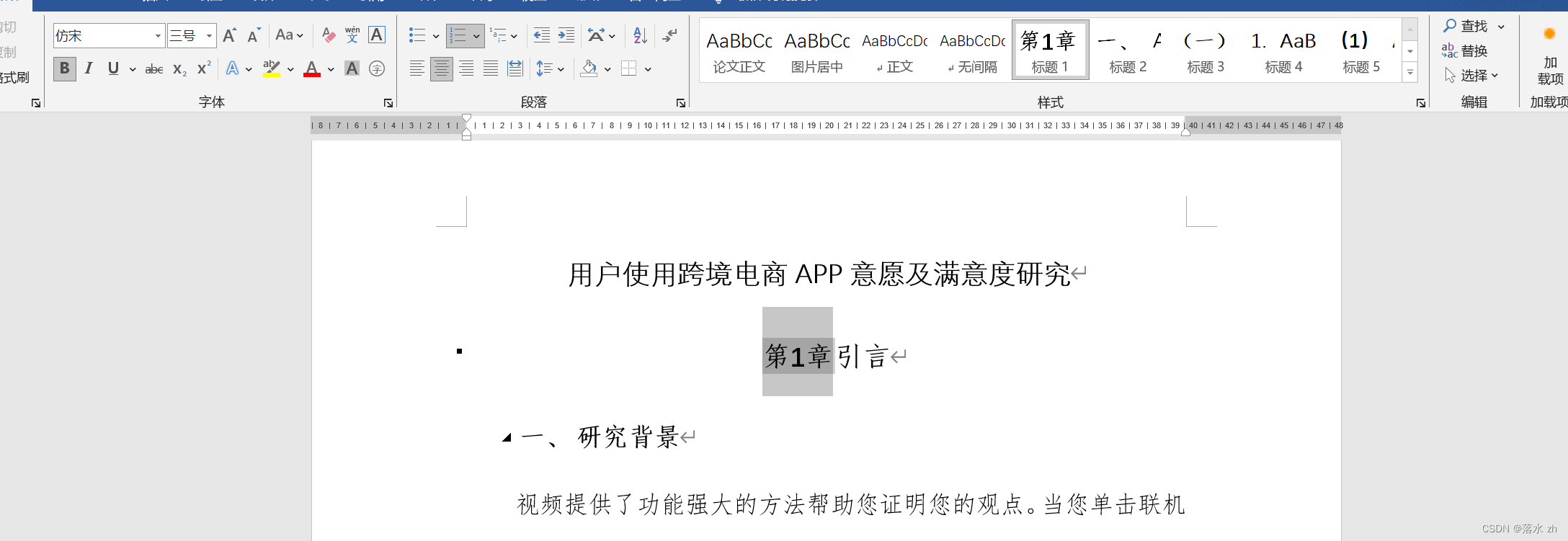This screenshot has height=541, width=1568.
Task: Apply text effects A icon
Action: 232,69
